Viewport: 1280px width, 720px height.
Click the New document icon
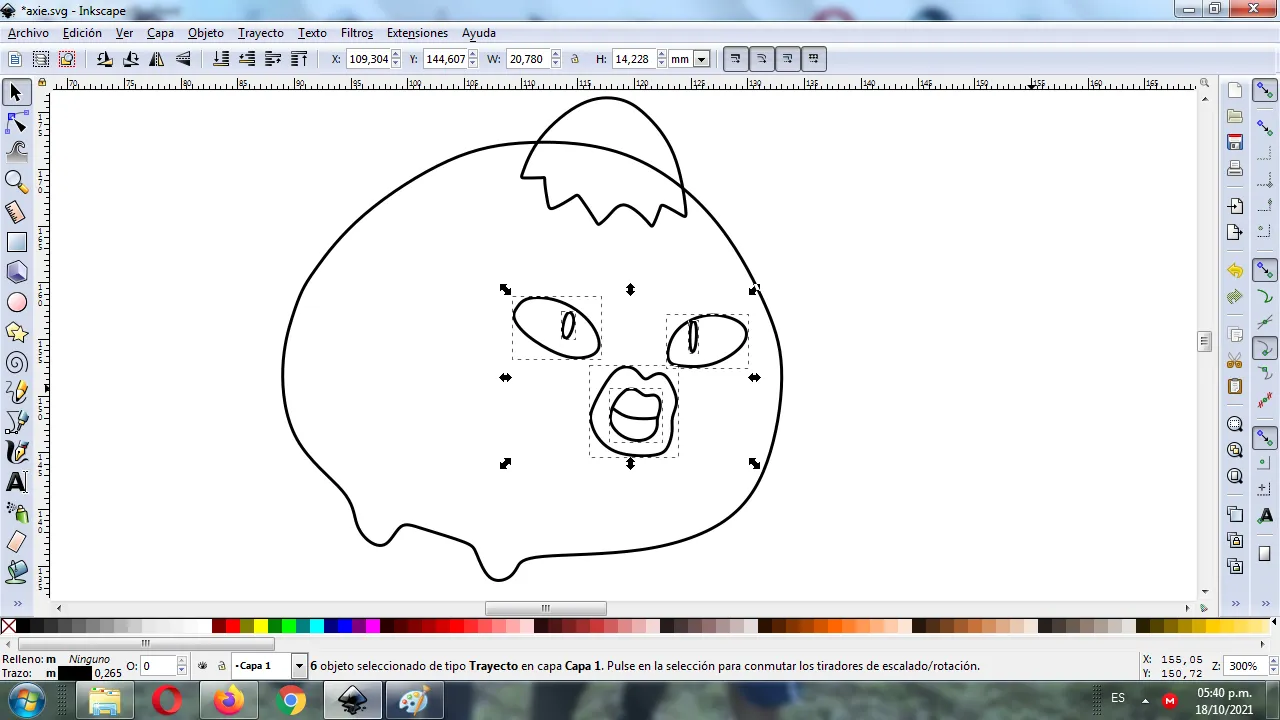tap(1235, 90)
